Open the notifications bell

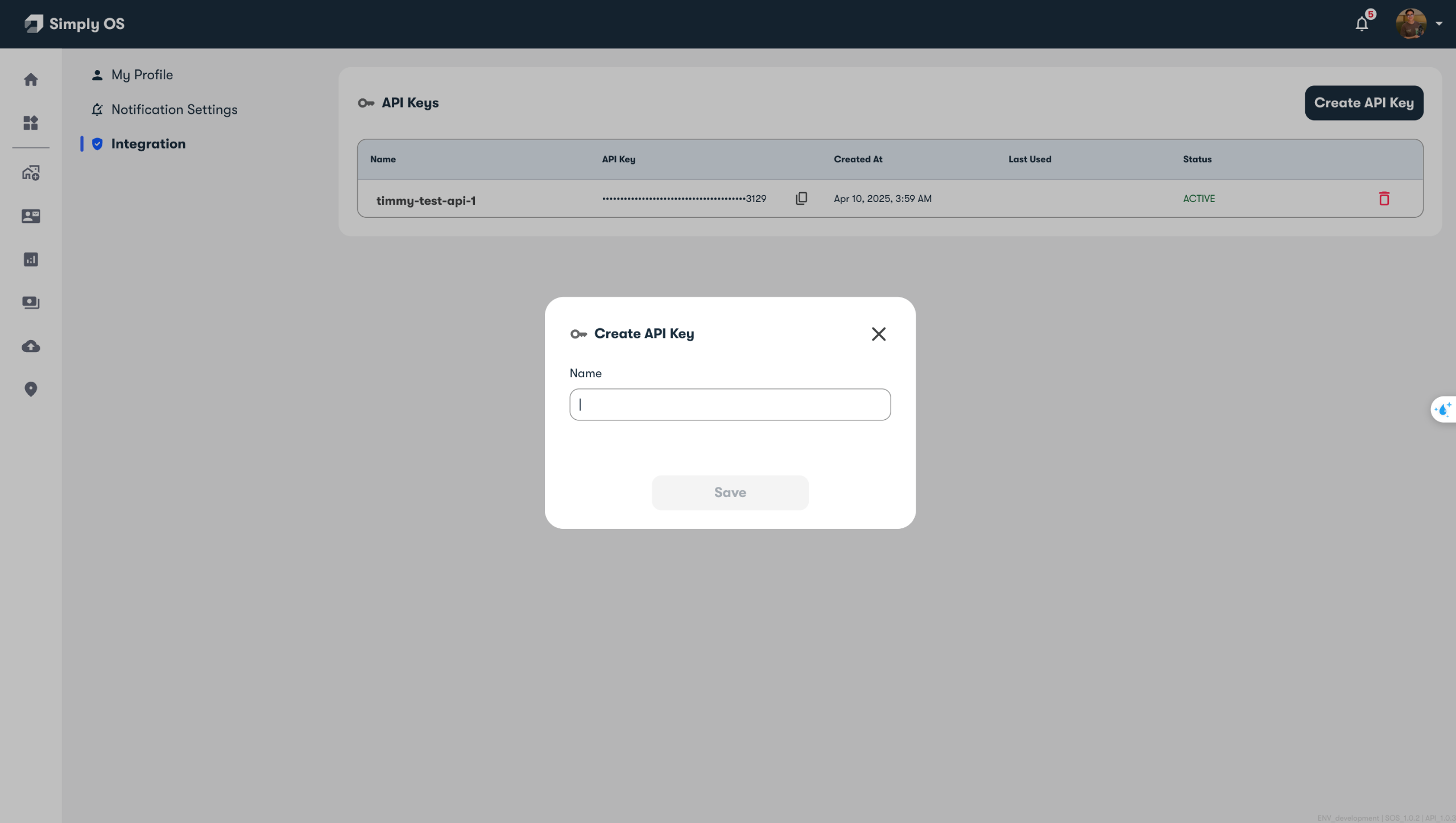pyautogui.click(x=1362, y=24)
